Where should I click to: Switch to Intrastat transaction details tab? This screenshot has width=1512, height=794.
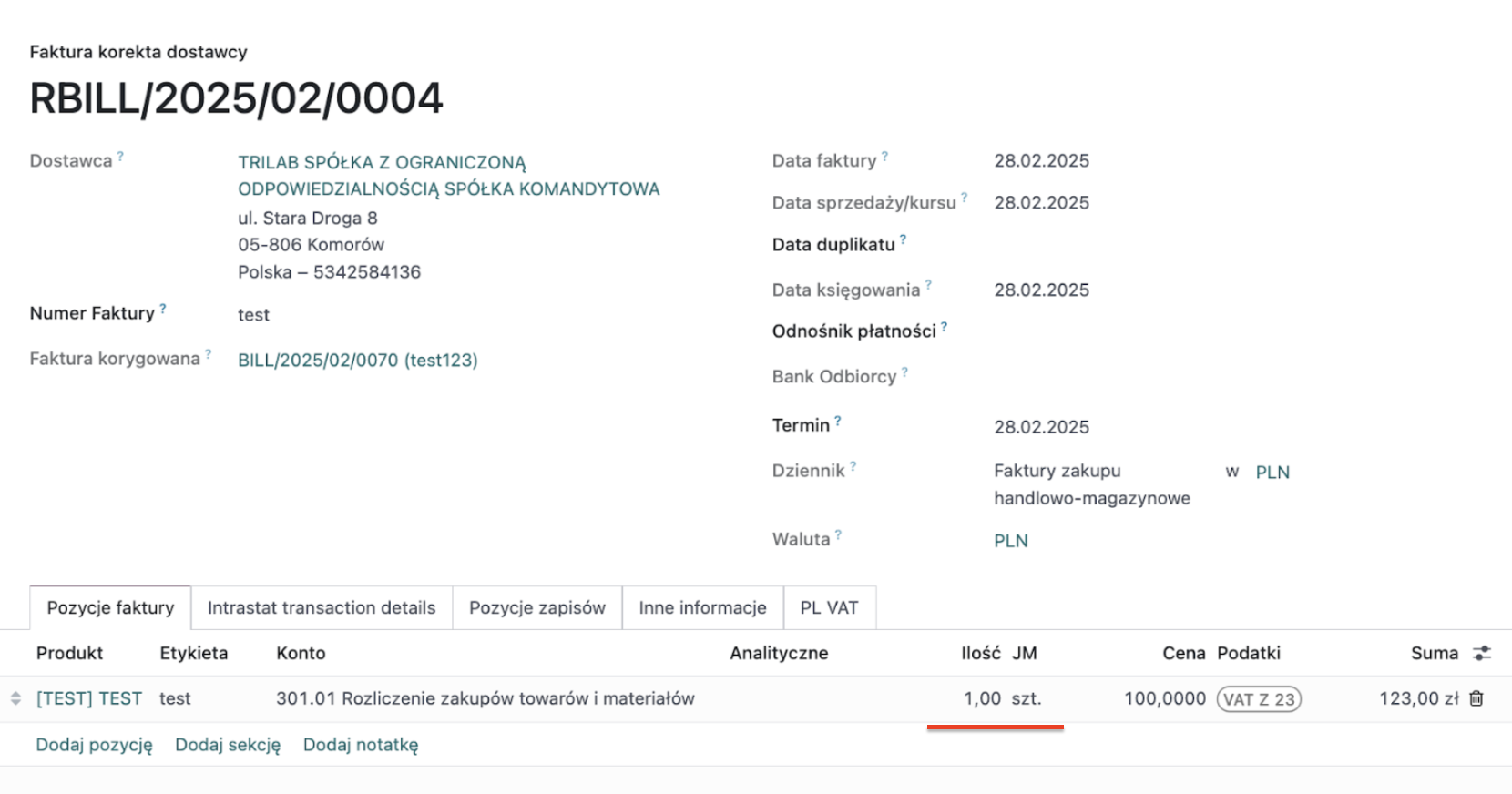click(322, 607)
